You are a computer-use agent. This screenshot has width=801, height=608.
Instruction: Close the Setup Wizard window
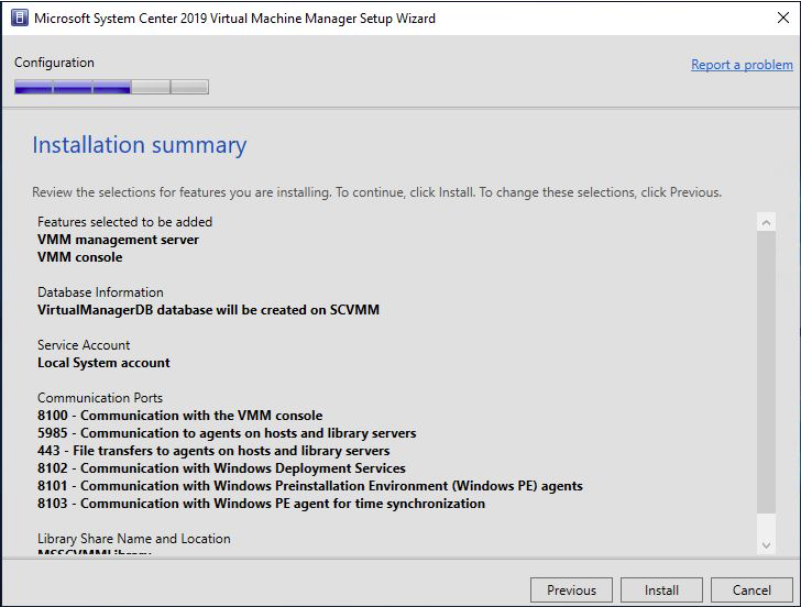point(783,18)
